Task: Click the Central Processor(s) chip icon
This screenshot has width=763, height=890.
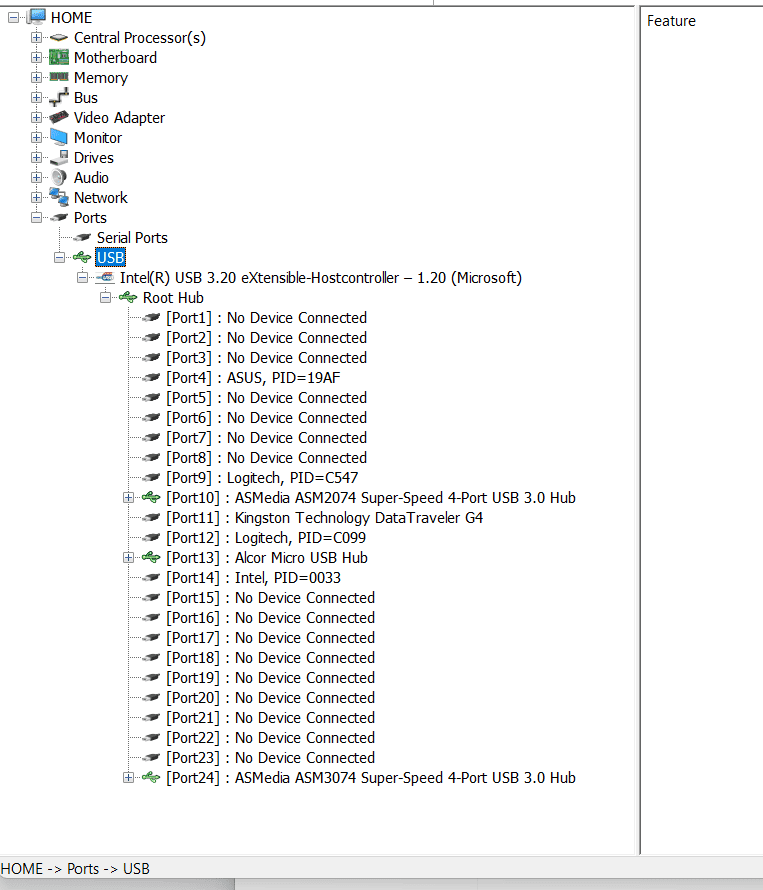Action: 58,38
